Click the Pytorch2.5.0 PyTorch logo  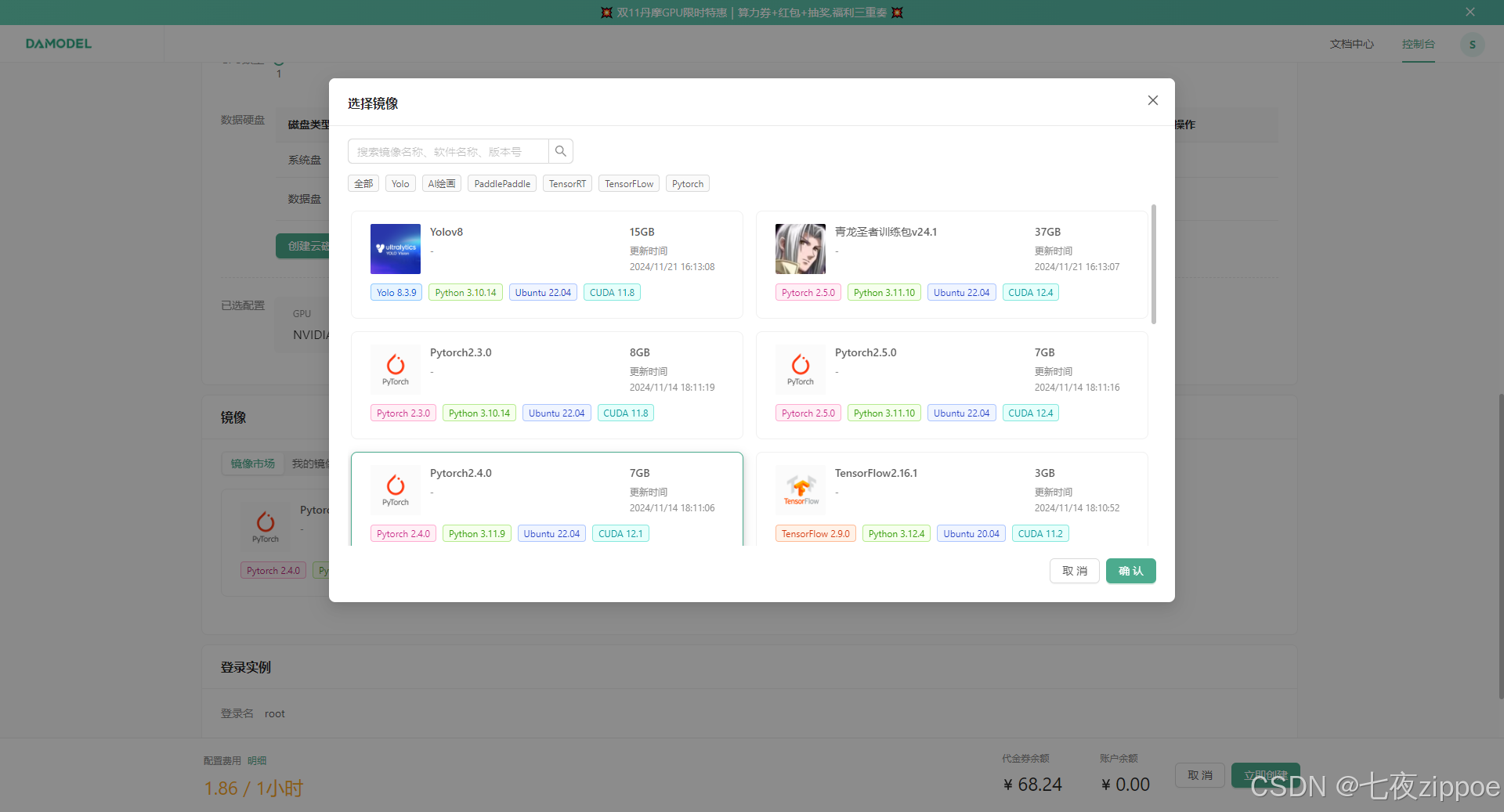tap(801, 370)
